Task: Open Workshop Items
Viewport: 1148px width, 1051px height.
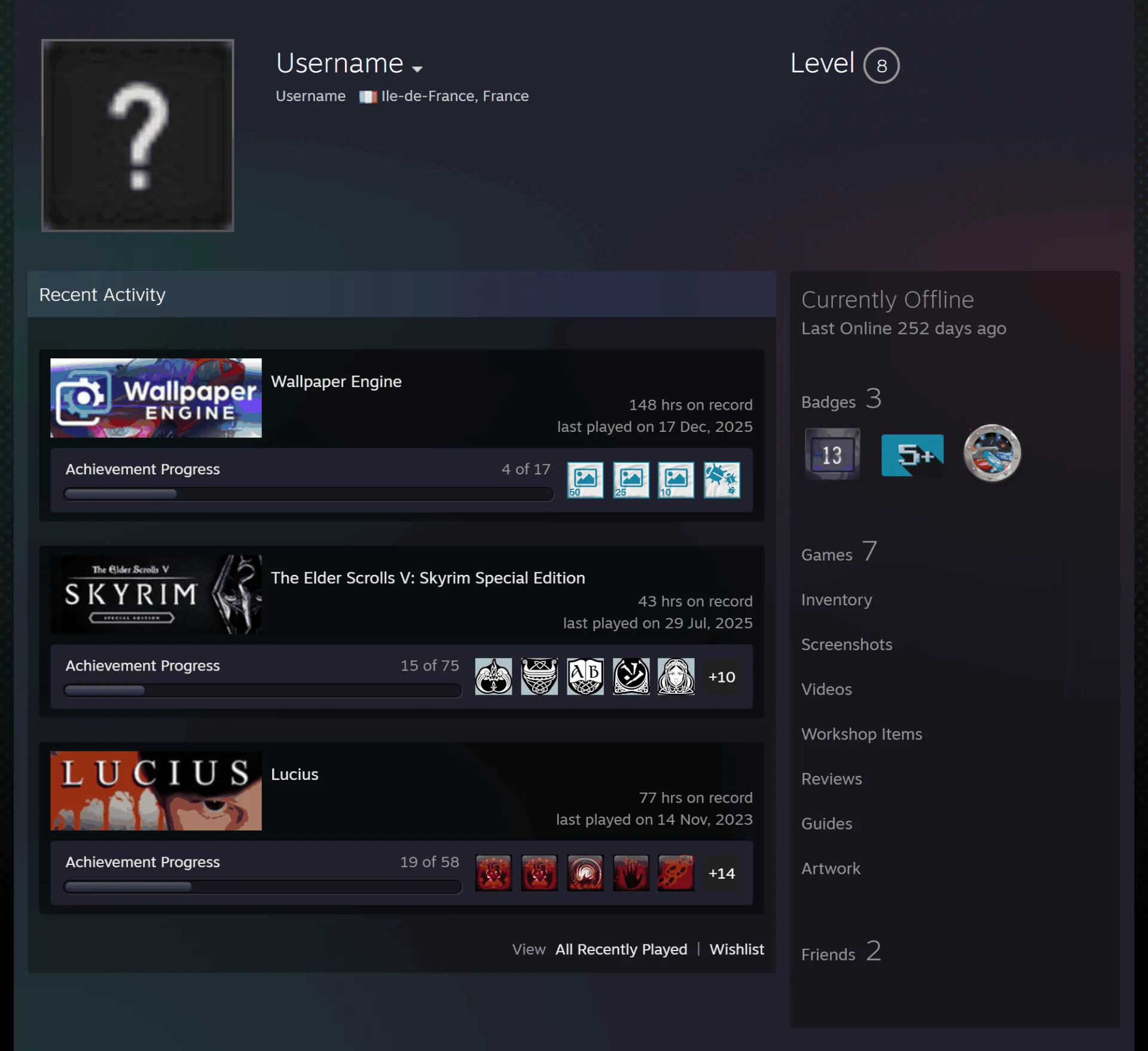Action: [862, 734]
